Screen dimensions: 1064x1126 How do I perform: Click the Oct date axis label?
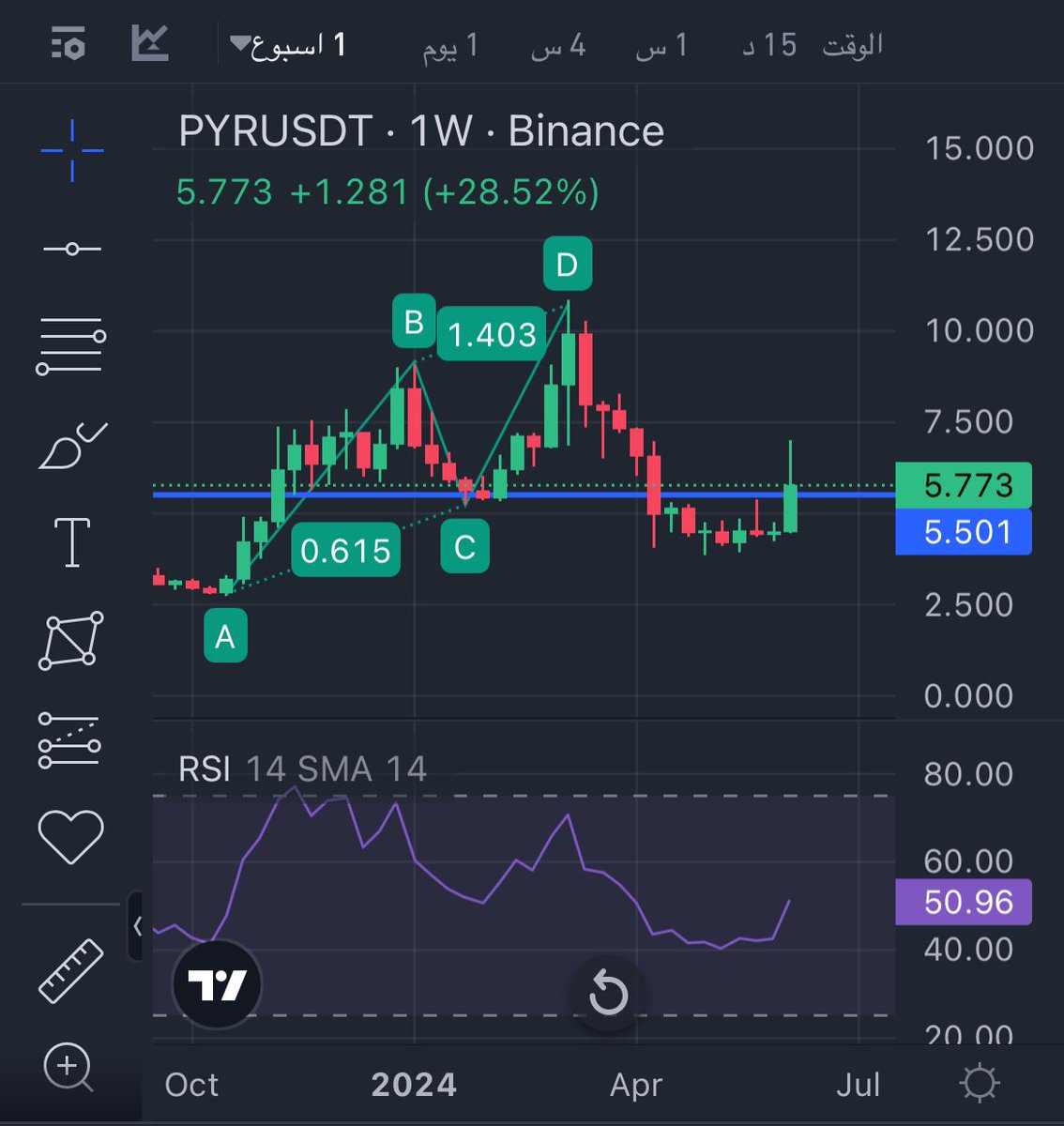coord(191,1085)
